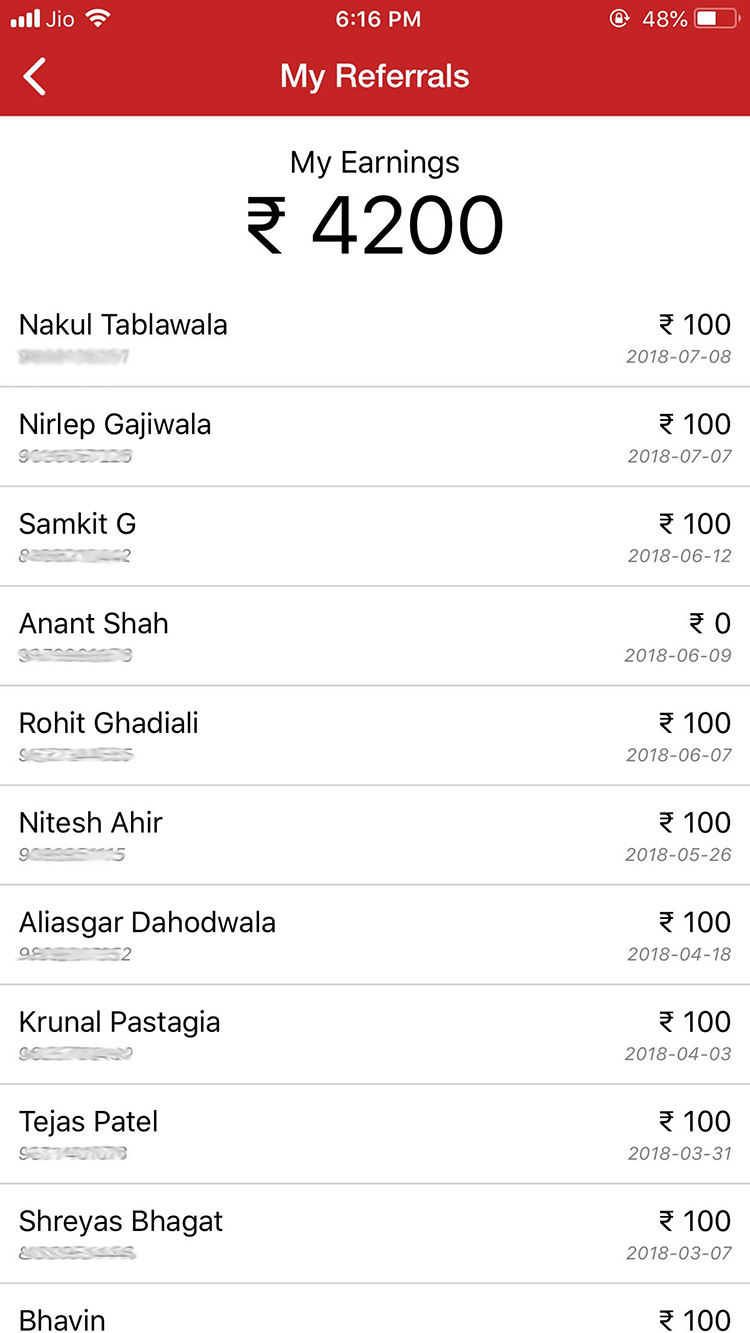Tap the back arrow icon
Screen dimensions: 750x1333
pyautogui.click(x=35, y=76)
